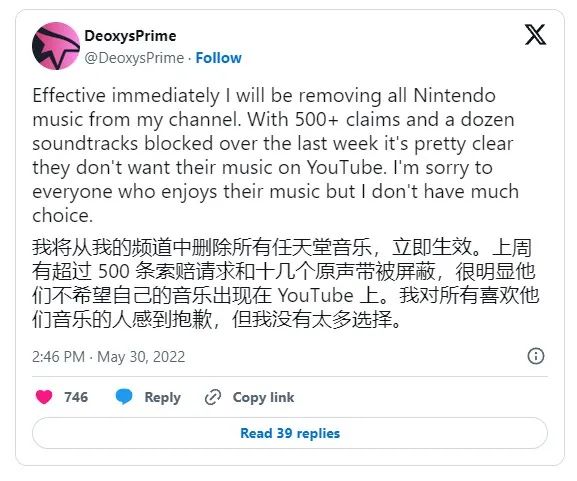Screen dimensions: 577x481
Task: Click the Read 39 replies button
Action: (290, 433)
